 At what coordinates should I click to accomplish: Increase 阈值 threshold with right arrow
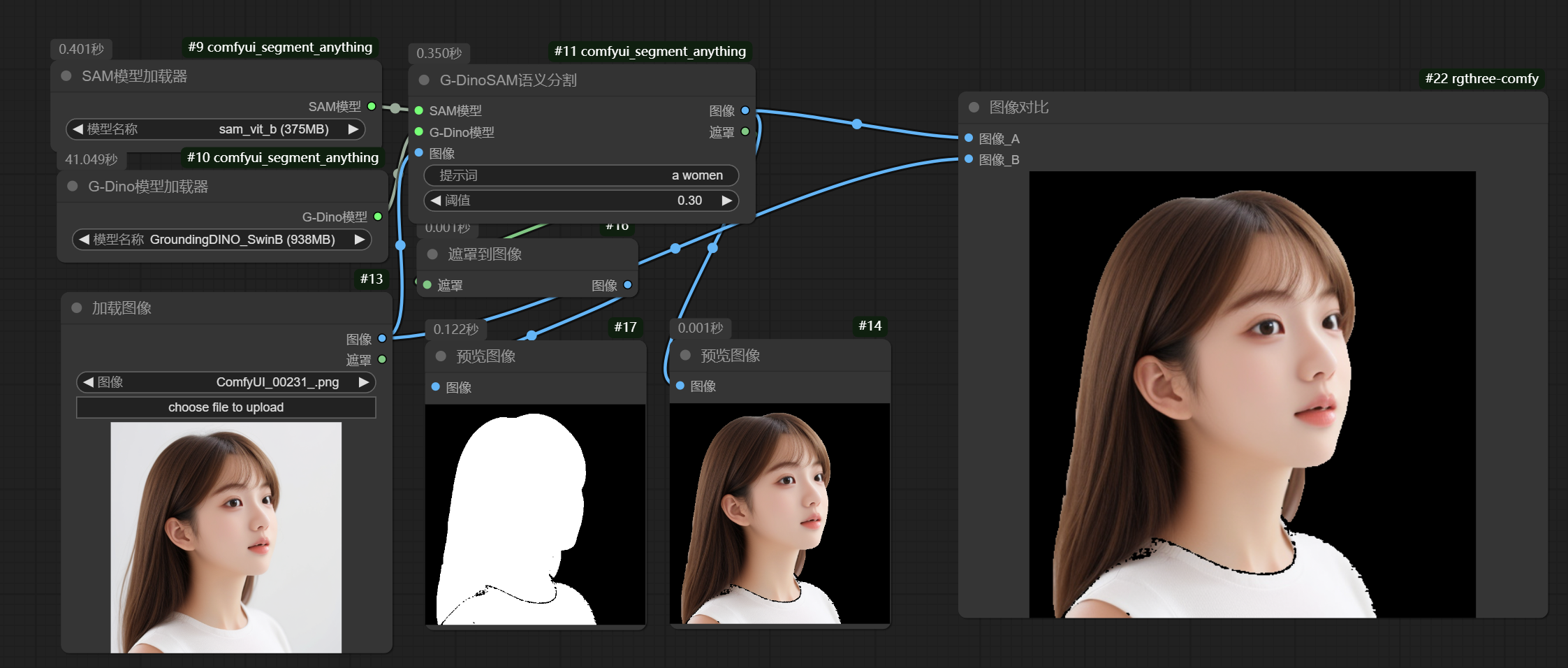point(726,201)
